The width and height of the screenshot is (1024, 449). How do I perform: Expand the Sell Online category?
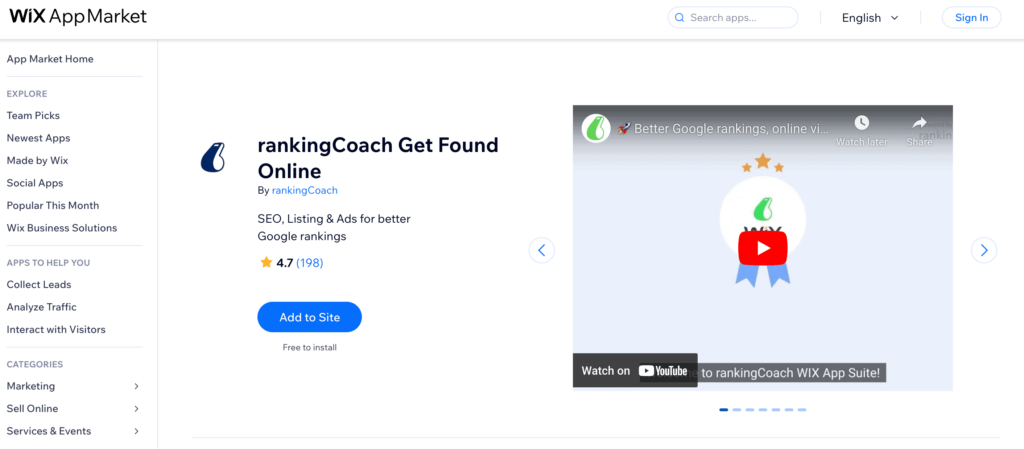point(136,408)
